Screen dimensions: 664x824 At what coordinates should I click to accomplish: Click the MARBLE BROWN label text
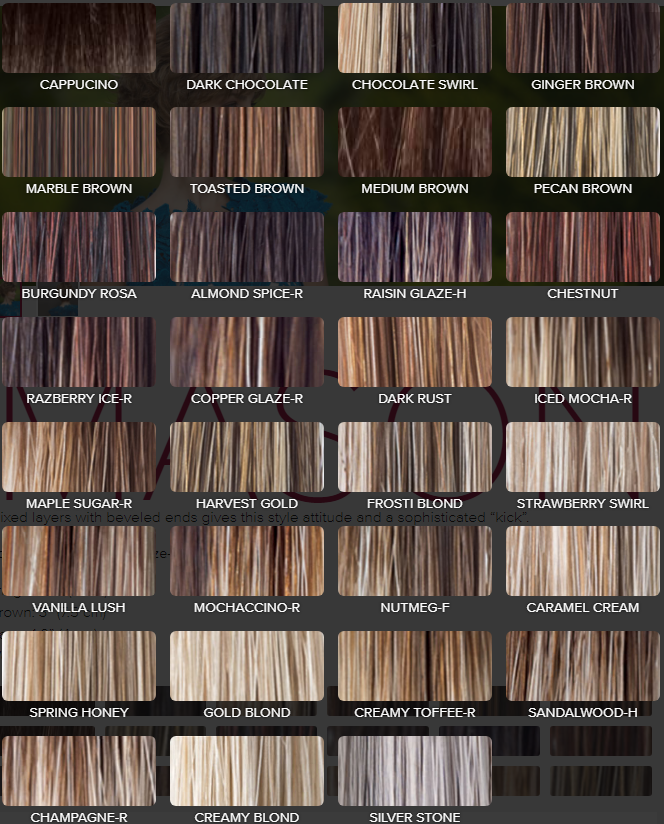[x=79, y=189]
